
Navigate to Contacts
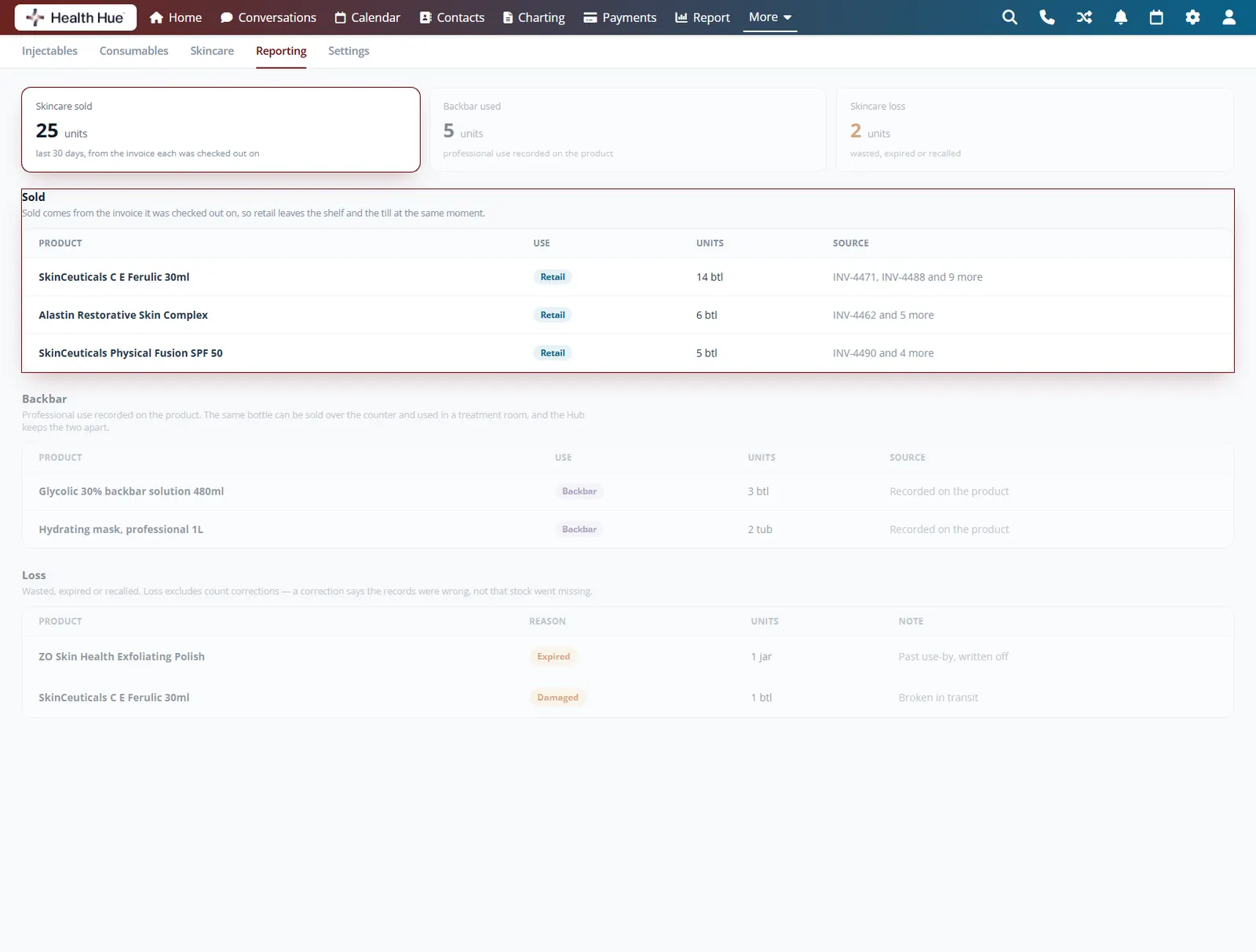452,17
